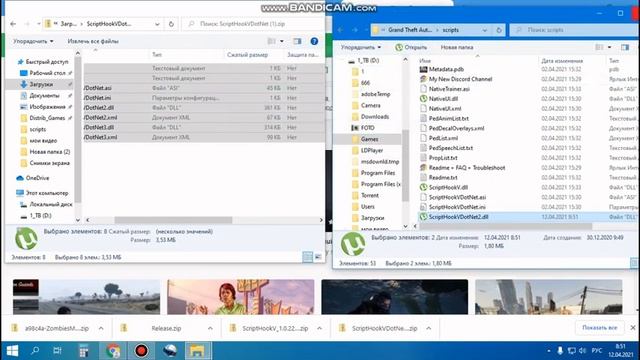Click the search field of the scripts window

click(x=573, y=30)
